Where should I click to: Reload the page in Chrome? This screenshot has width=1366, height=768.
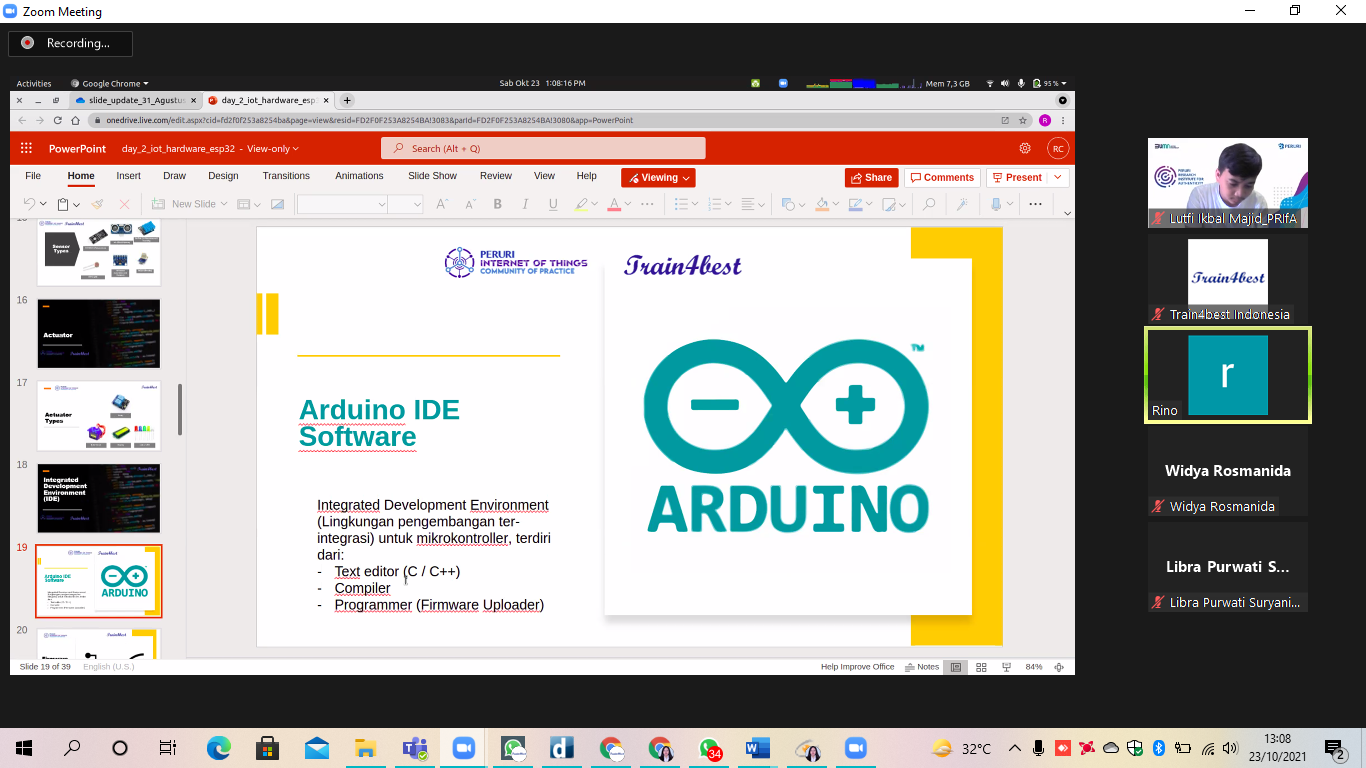pos(58,120)
